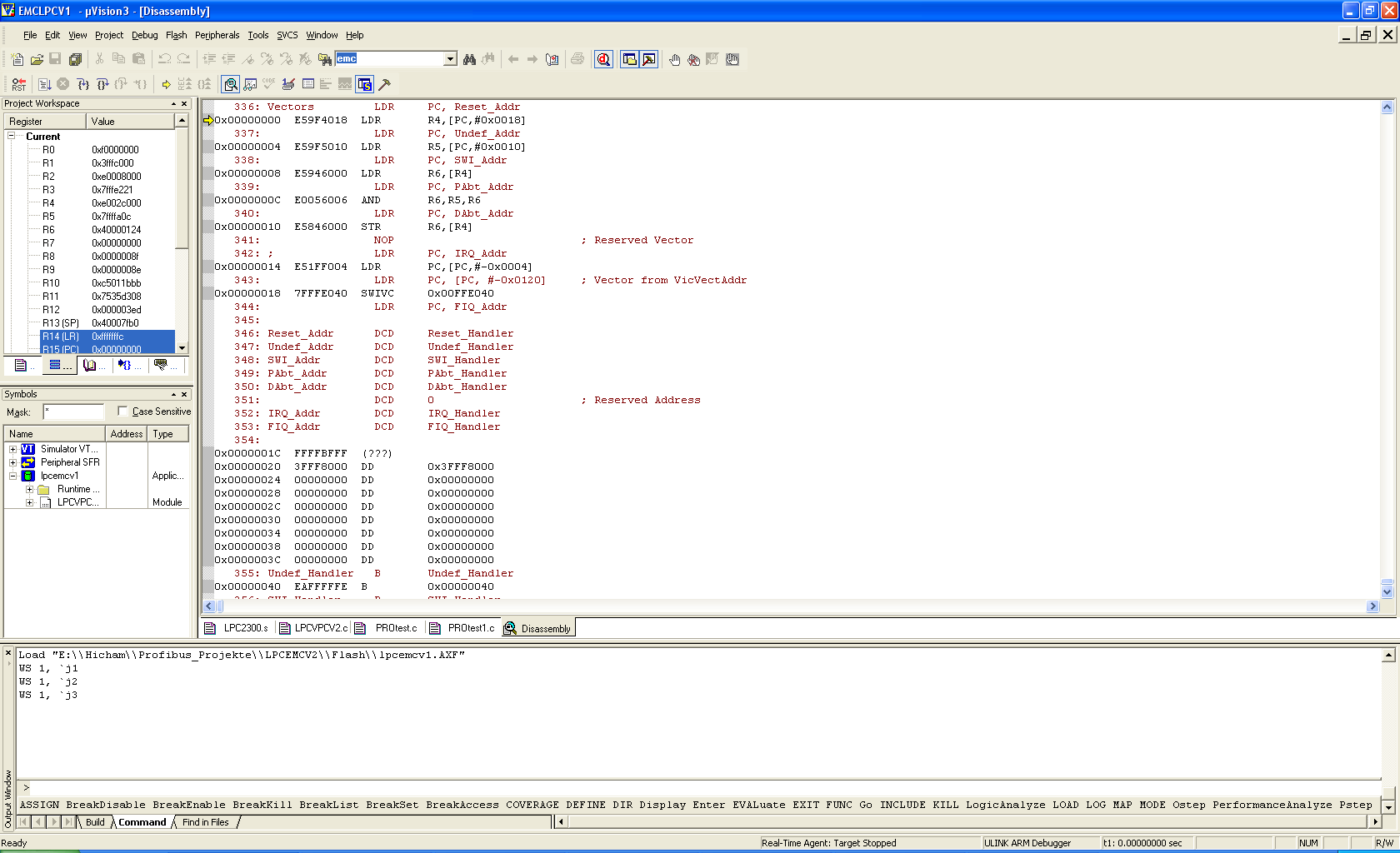Click the Save All toolbar icon
Viewport: 1400px width, 853px height.
[x=75, y=59]
